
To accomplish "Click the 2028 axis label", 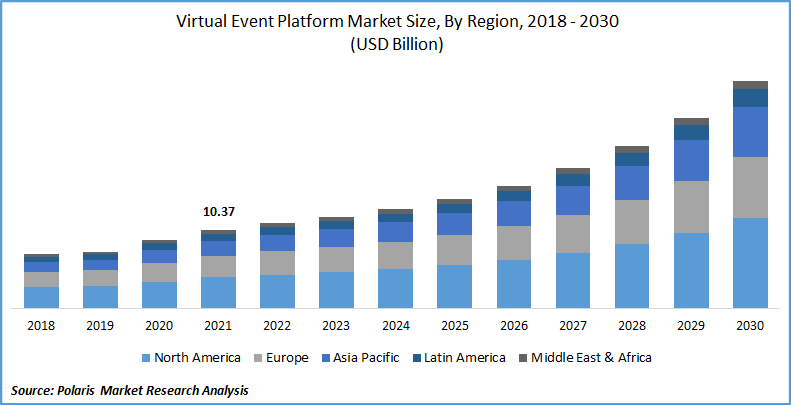I will click(x=632, y=326).
